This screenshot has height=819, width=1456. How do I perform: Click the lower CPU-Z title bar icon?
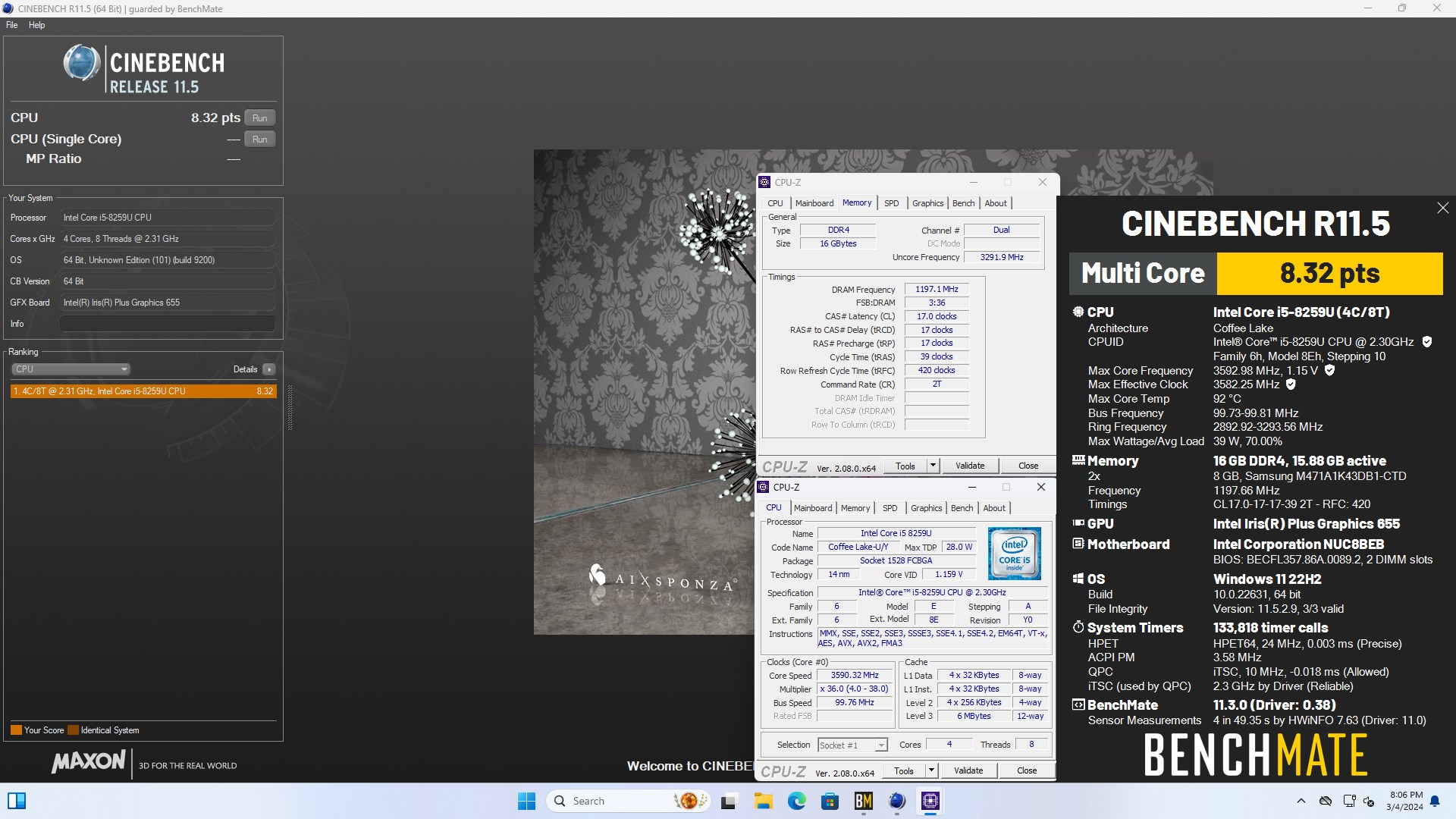764,488
